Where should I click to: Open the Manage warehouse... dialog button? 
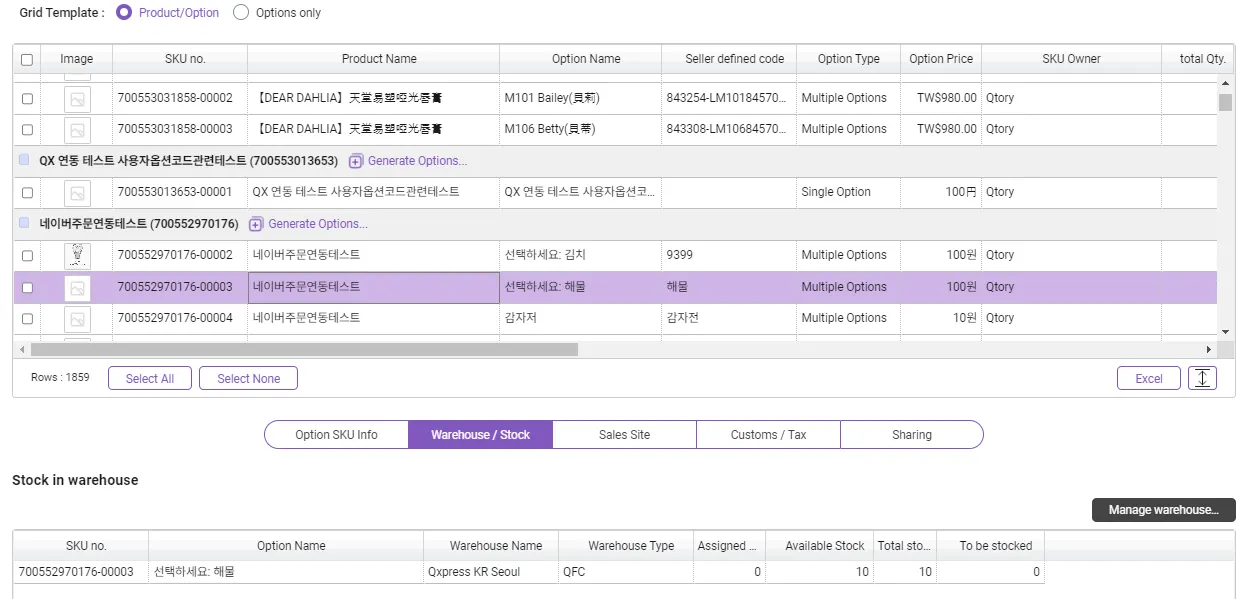click(1163, 510)
